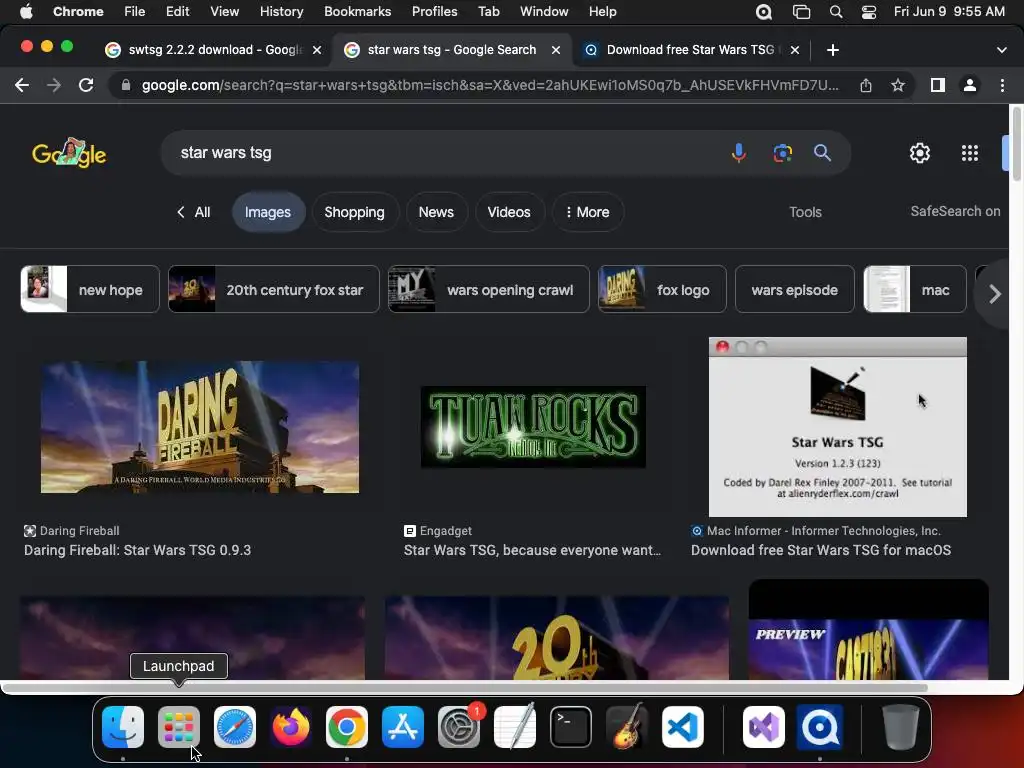Click the 'wars episode' chip
The height and width of the screenshot is (768, 1024).
point(795,289)
